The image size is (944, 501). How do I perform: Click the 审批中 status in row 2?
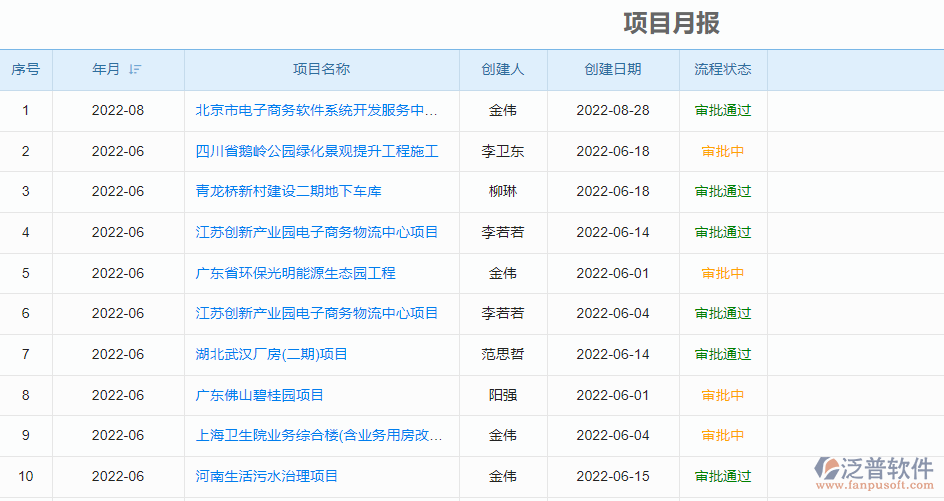(x=722, y=151)
